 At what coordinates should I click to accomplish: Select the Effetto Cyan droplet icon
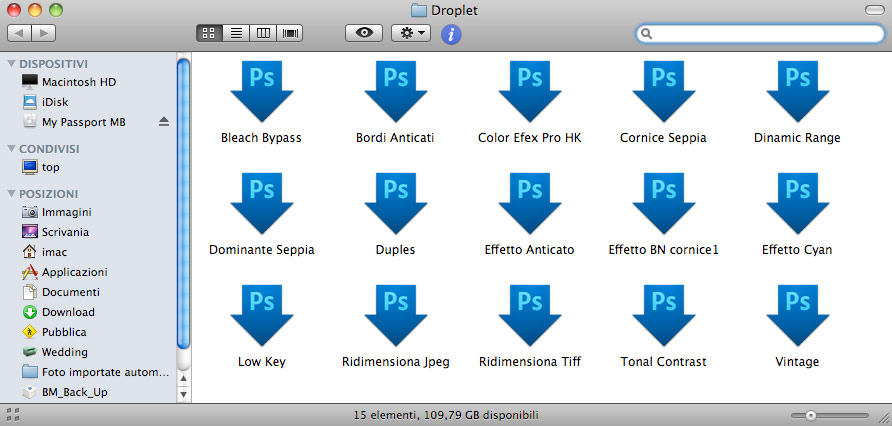[797, 204]
